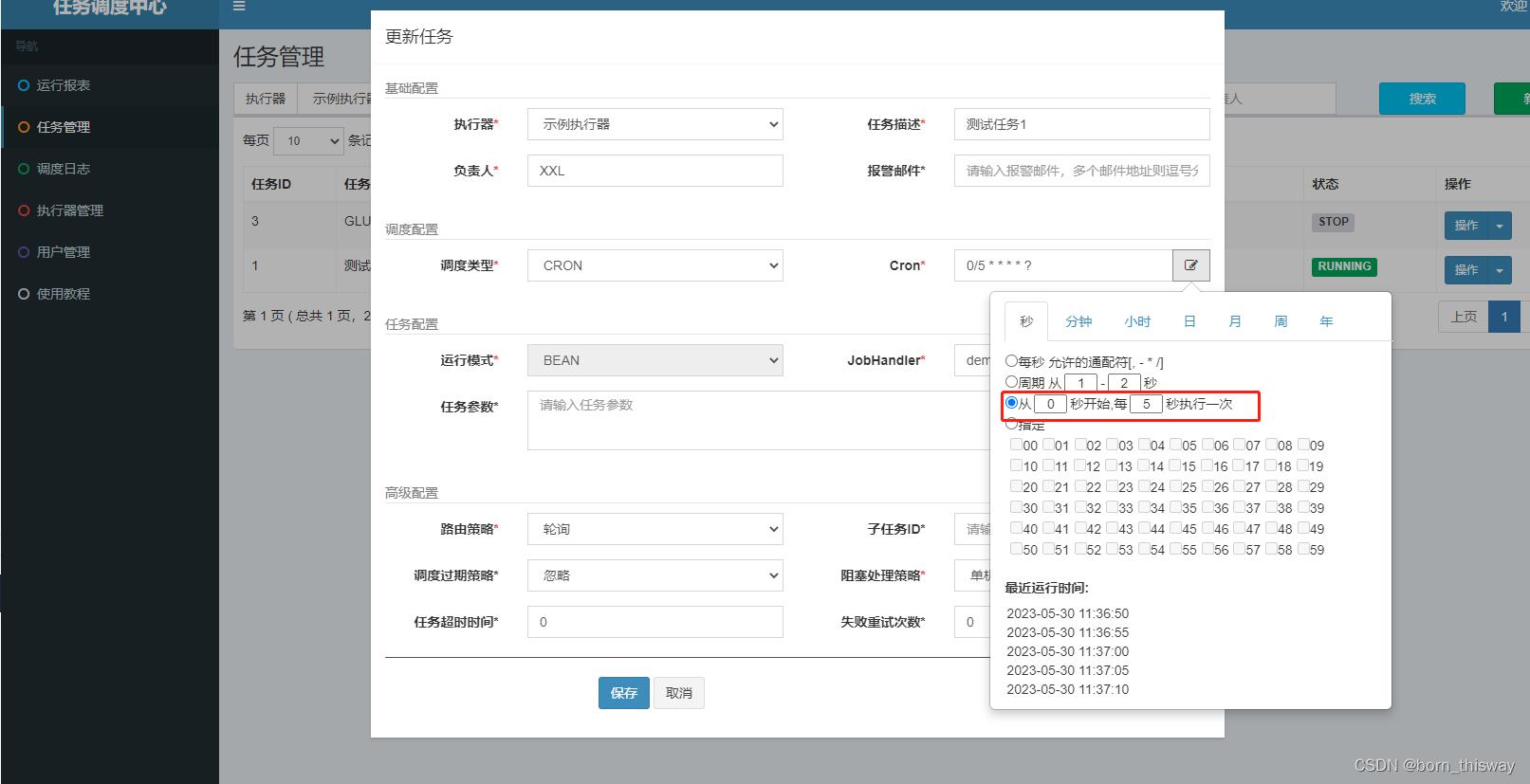The width and height of the screenshot is (1530, 784).
Task: Open 使用教程 sidebar item
Action: tap(63, 294)
